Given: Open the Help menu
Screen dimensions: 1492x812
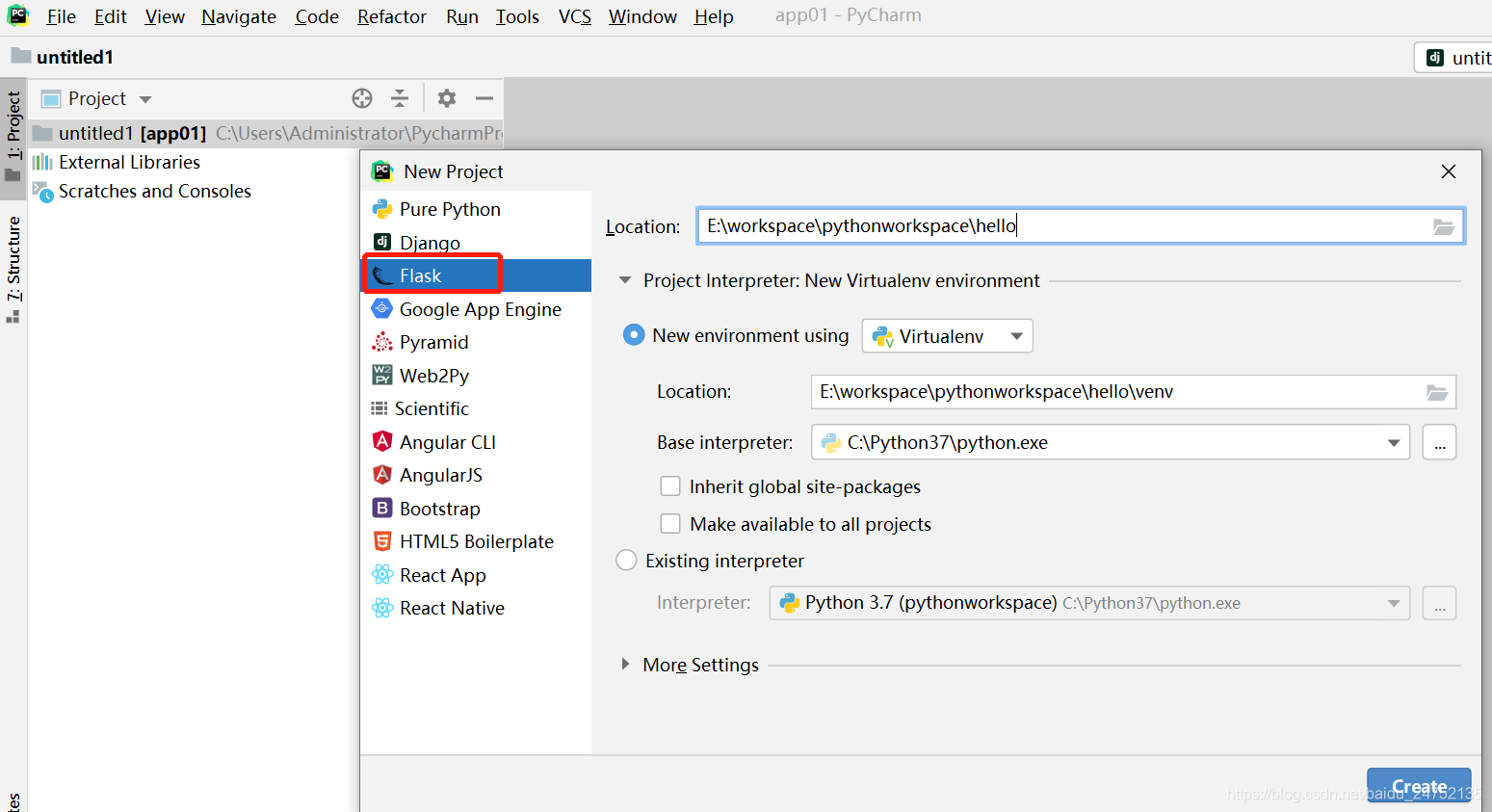Looking at the screenshot, I should [714, 16].
